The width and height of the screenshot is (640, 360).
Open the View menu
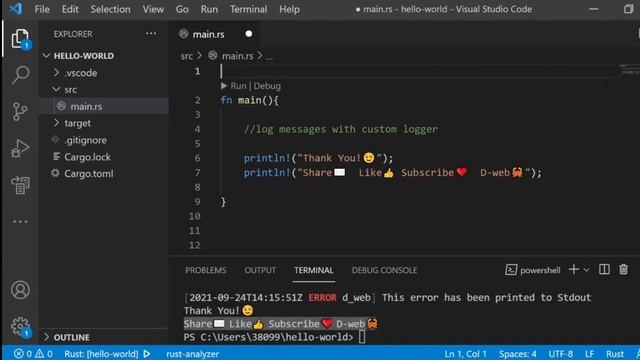pos(153,9)
